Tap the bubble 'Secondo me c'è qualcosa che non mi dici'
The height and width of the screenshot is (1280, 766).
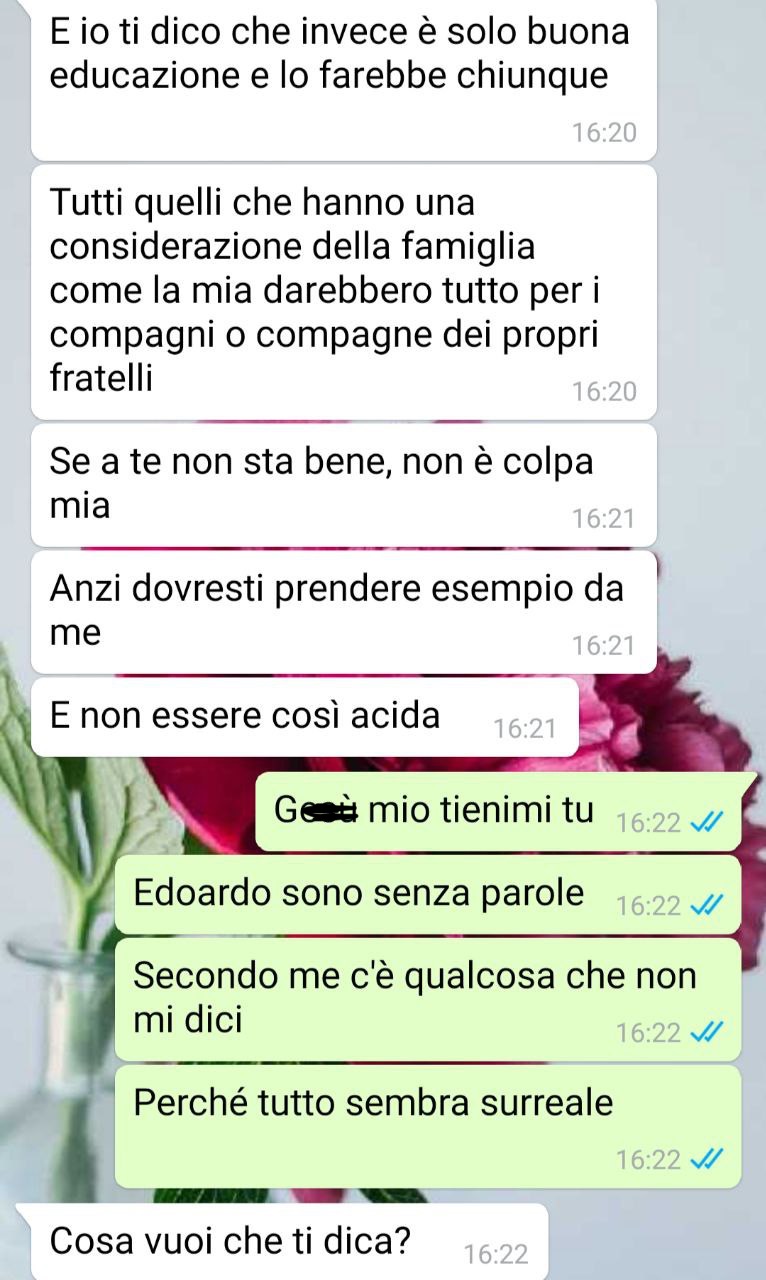tap(428, 999)
